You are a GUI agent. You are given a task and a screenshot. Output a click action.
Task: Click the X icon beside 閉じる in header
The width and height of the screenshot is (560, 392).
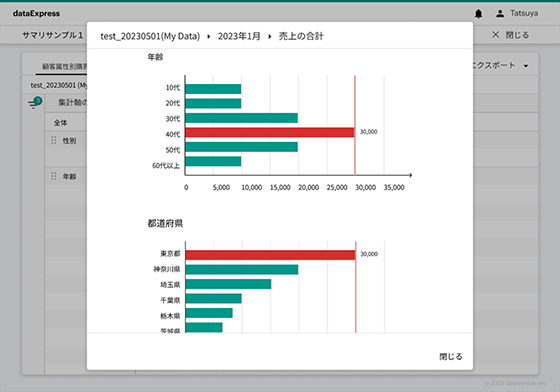point(495,35)
